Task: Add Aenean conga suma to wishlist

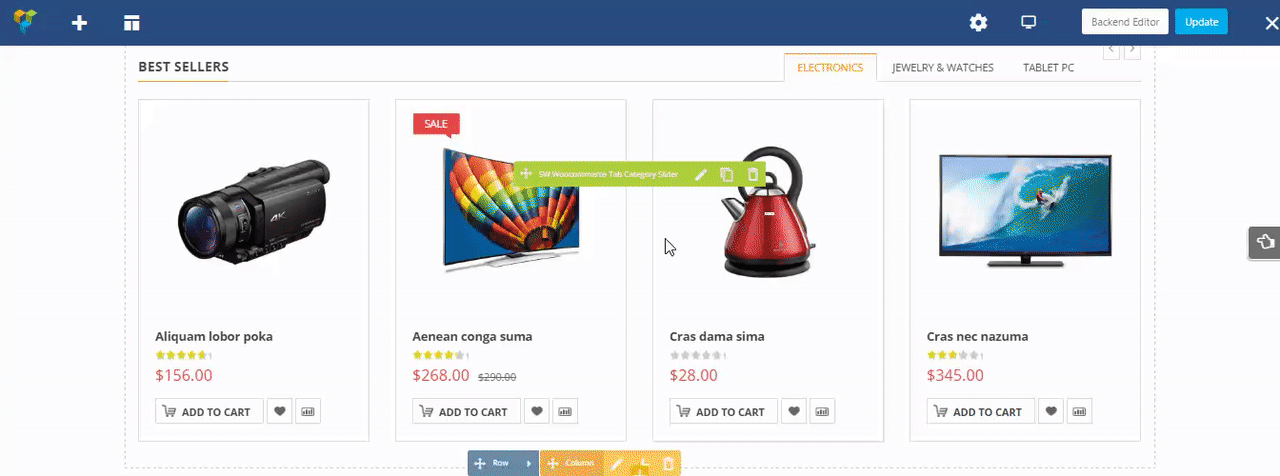Action: pos(537,411)
